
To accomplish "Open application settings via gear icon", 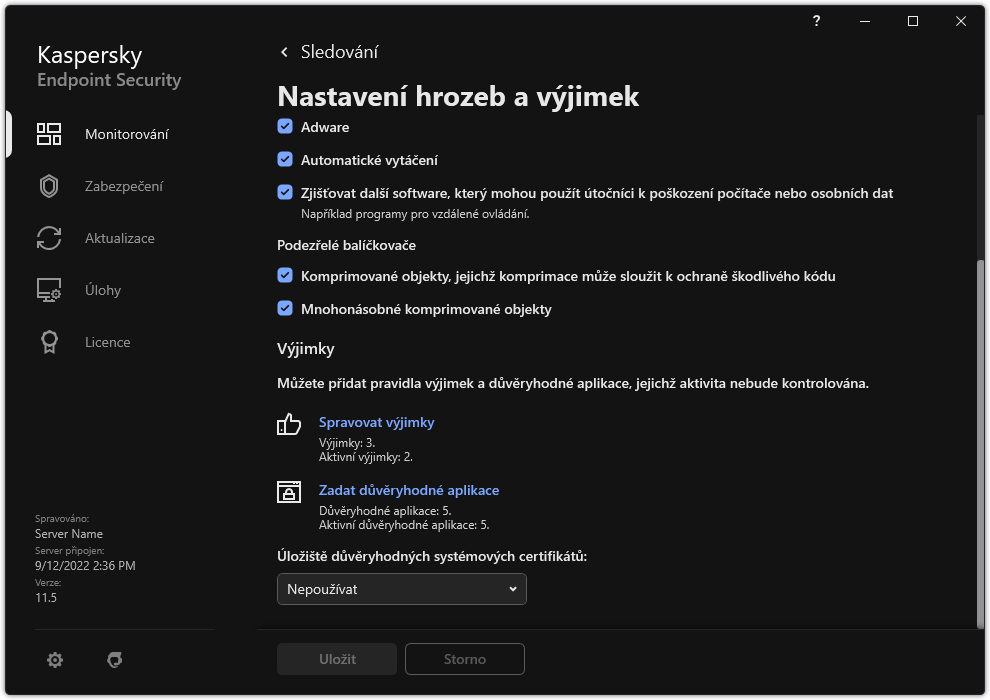I will click(54, 659).
